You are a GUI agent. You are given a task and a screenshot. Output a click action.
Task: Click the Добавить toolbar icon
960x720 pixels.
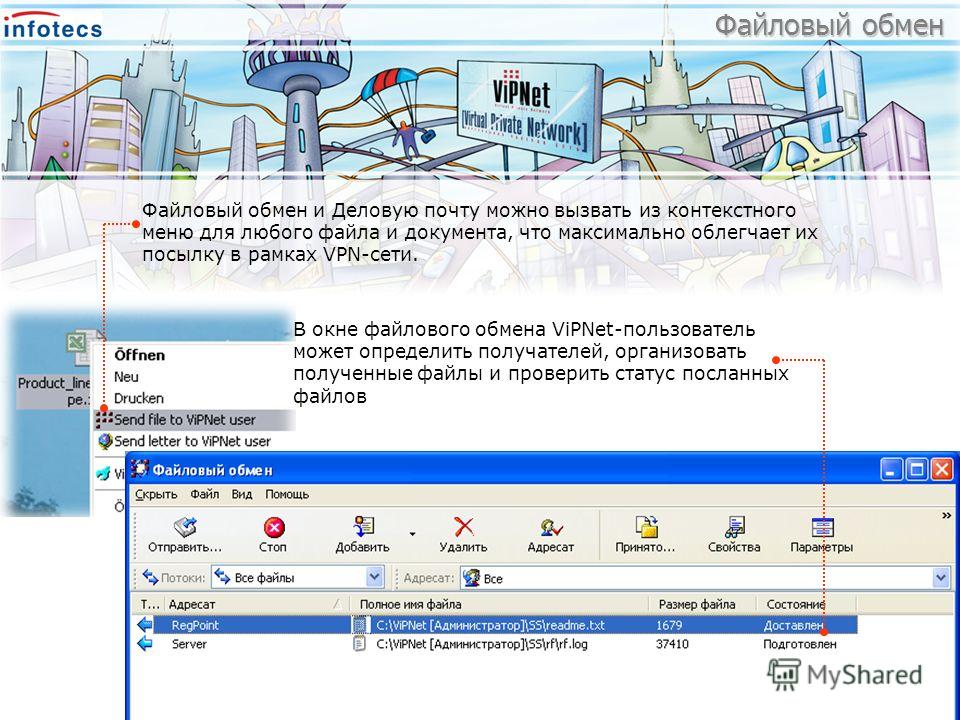(x=364, y=527)
